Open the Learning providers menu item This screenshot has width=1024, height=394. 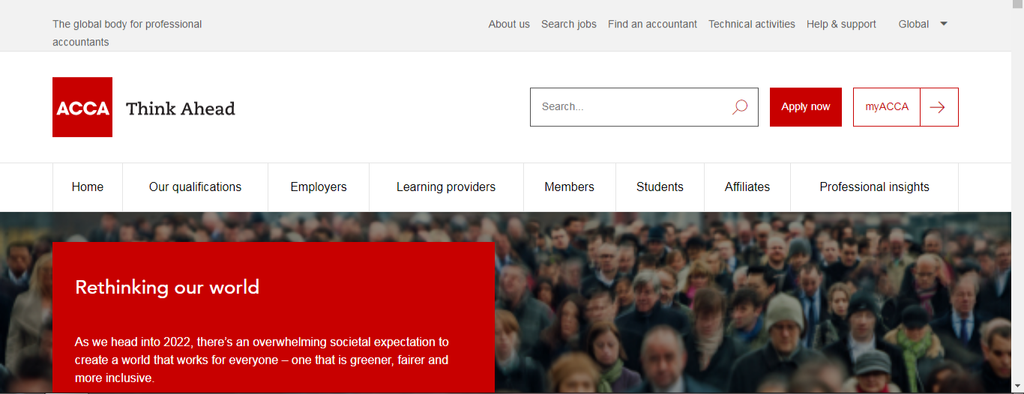point(446,187)
